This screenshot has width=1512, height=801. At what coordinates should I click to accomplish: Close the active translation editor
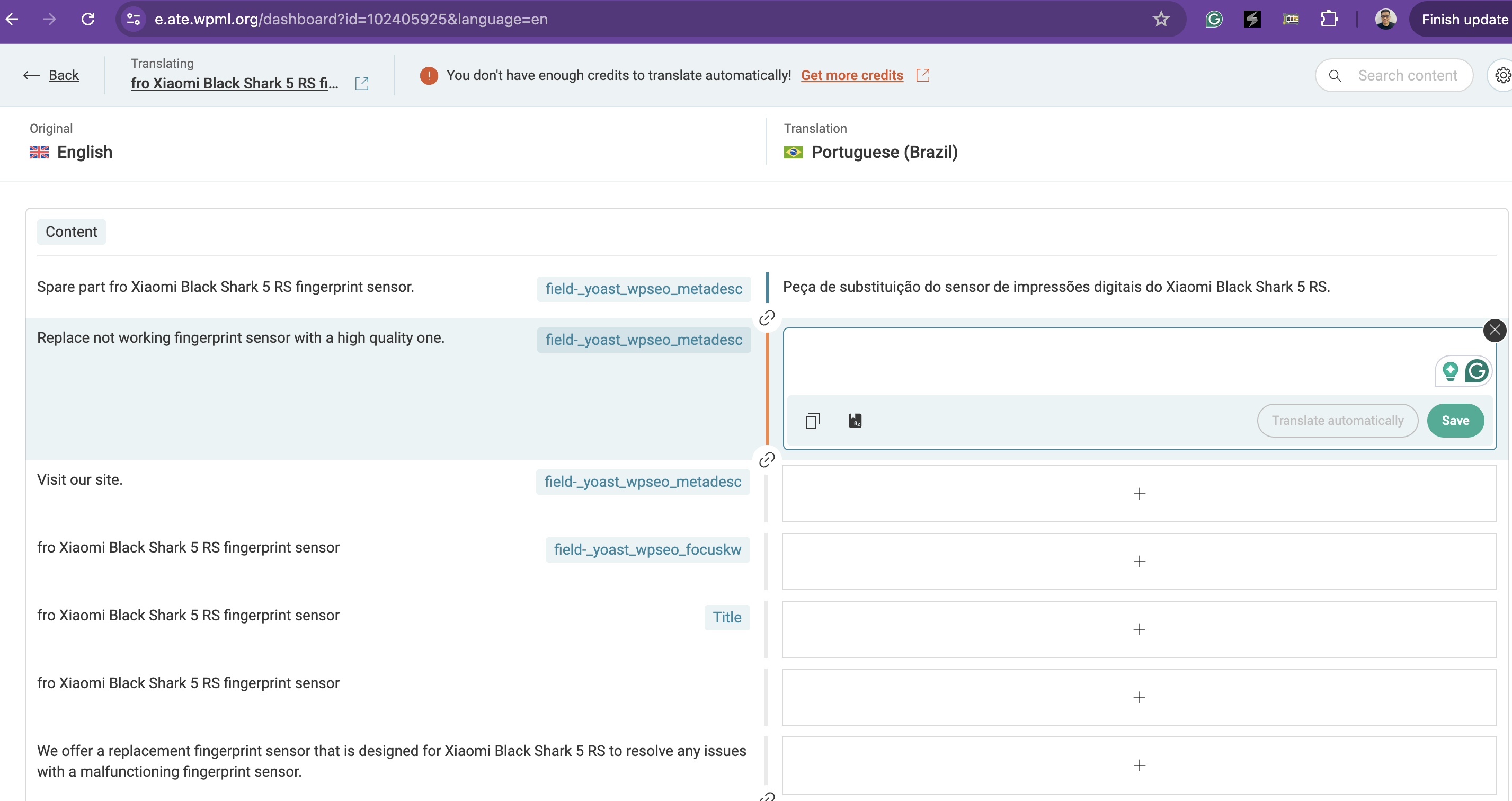1495,330
